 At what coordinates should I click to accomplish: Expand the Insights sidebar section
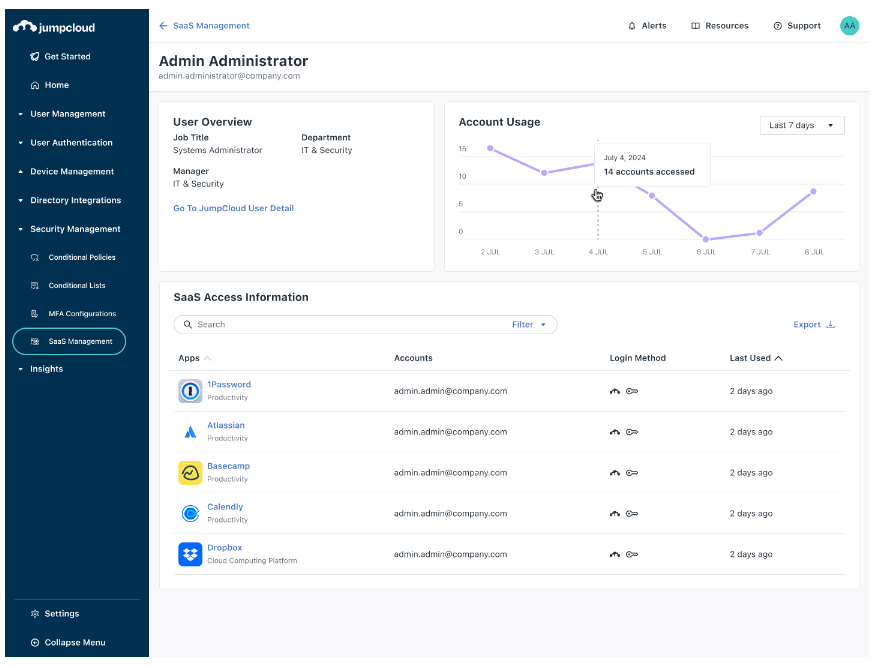tap(46, 369)
